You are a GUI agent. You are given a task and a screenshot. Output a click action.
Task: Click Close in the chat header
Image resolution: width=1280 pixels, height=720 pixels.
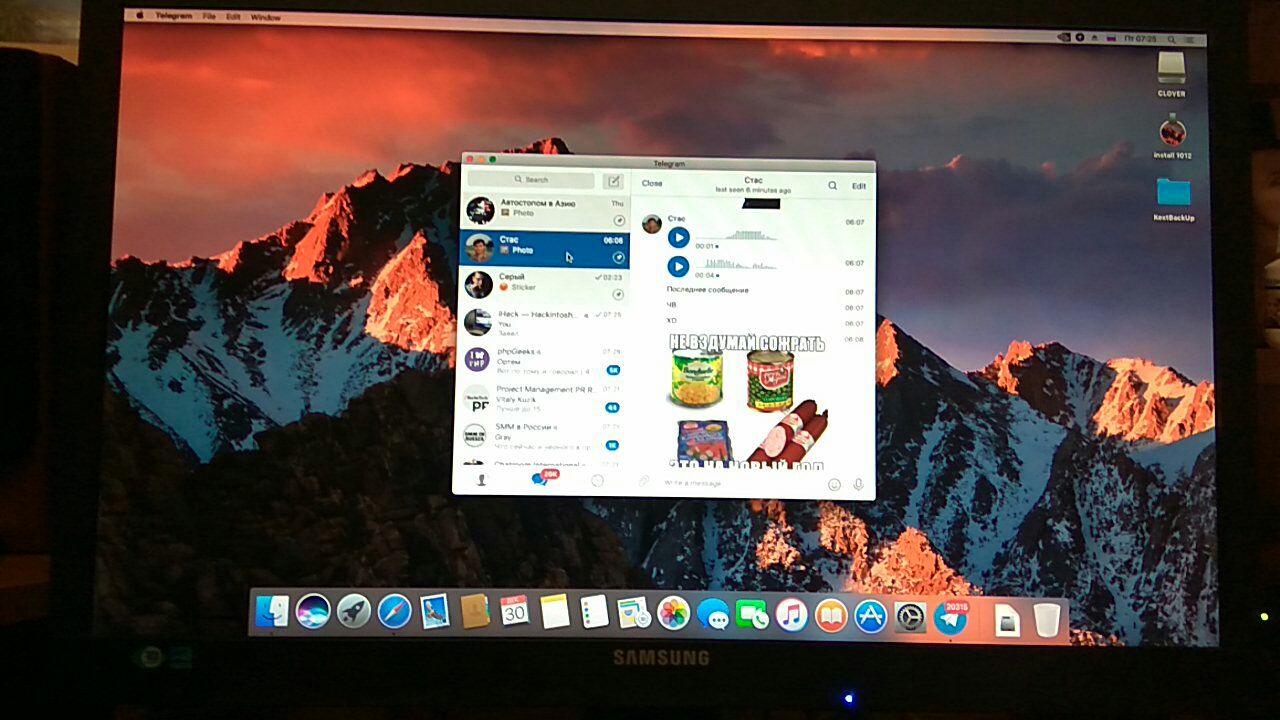652,184
